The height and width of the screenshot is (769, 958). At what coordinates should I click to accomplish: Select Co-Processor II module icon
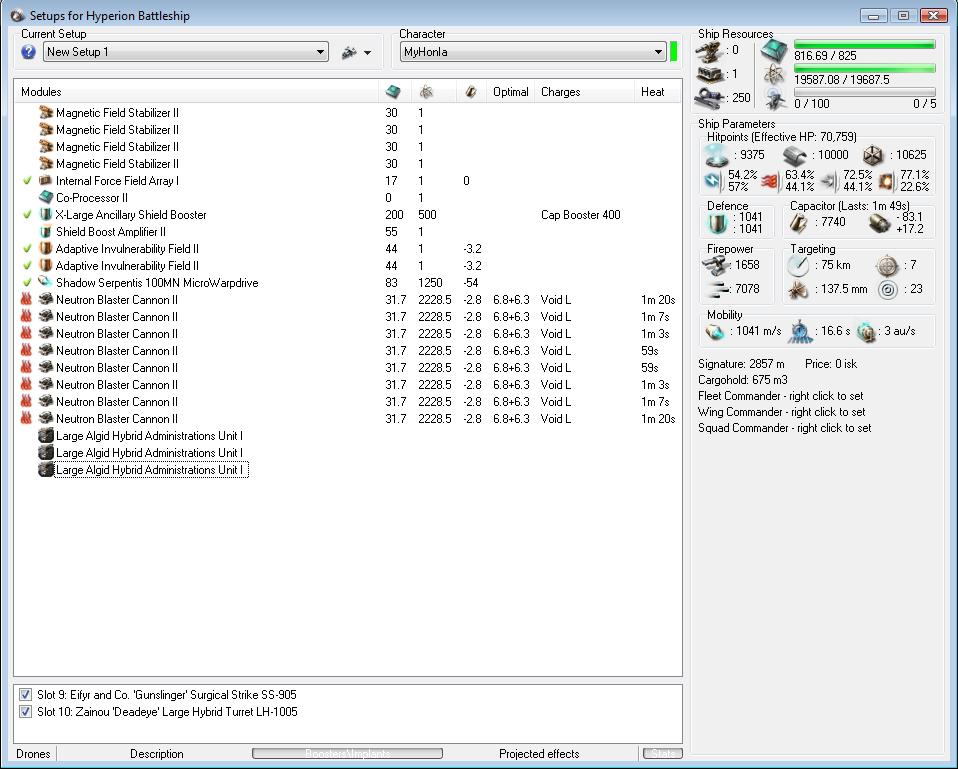(46, 197)
